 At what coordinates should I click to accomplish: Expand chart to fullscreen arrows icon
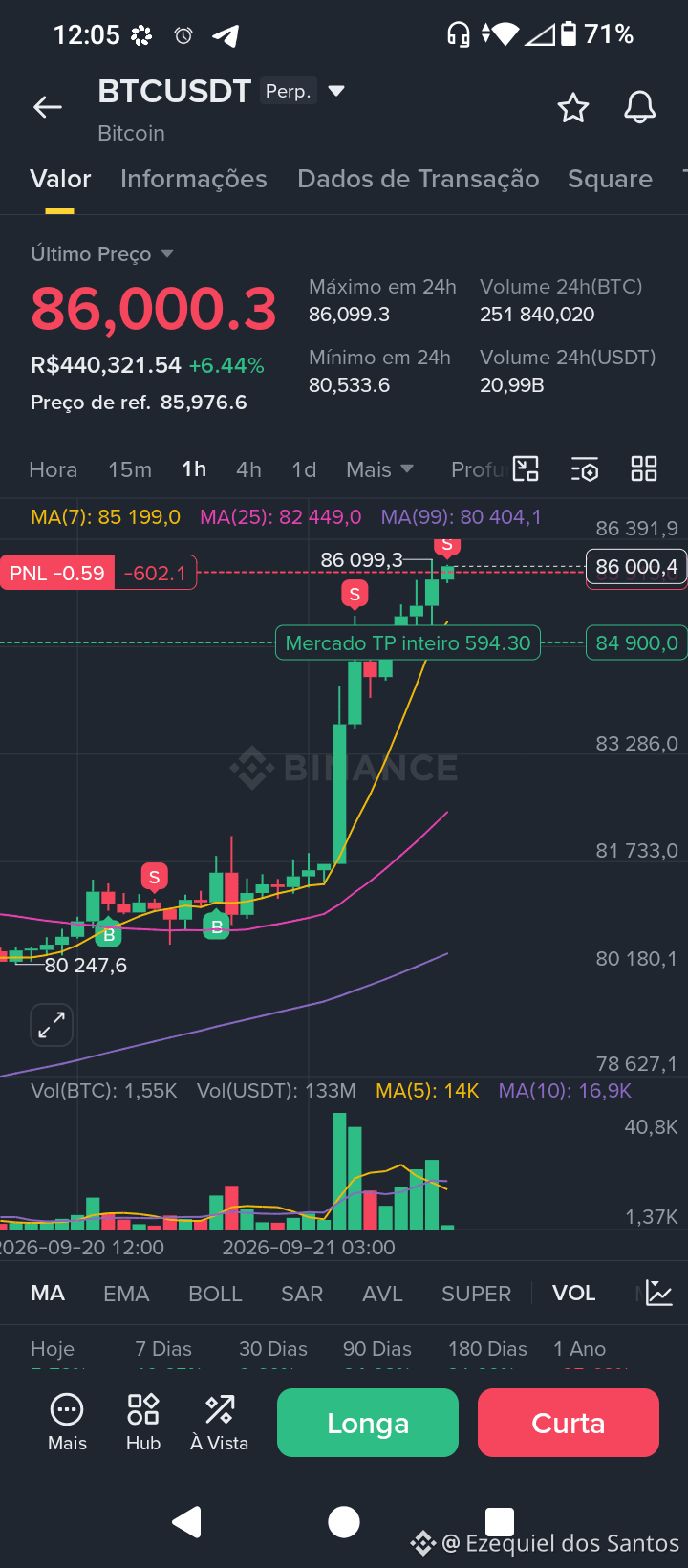52,1026
